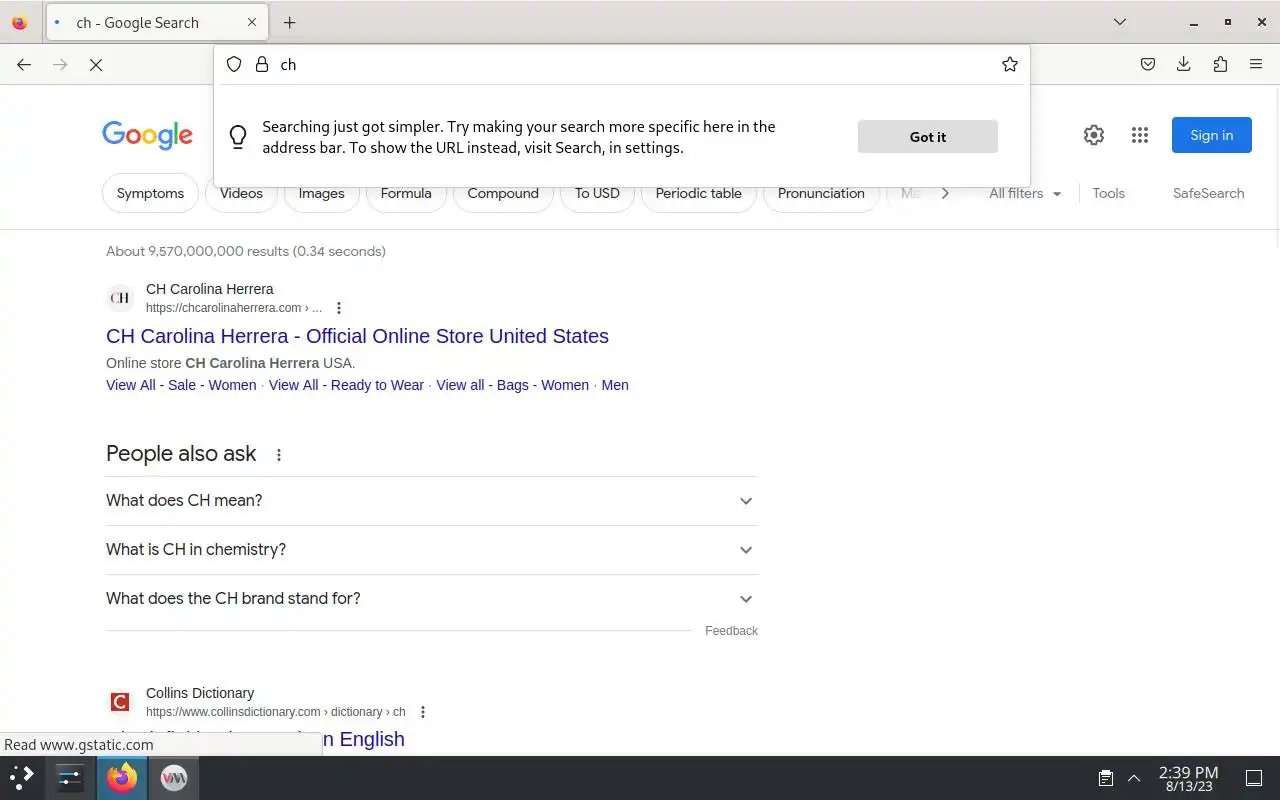Open the Extensions puzzle icon
1280x800 pixels.
pos(1220,64)
